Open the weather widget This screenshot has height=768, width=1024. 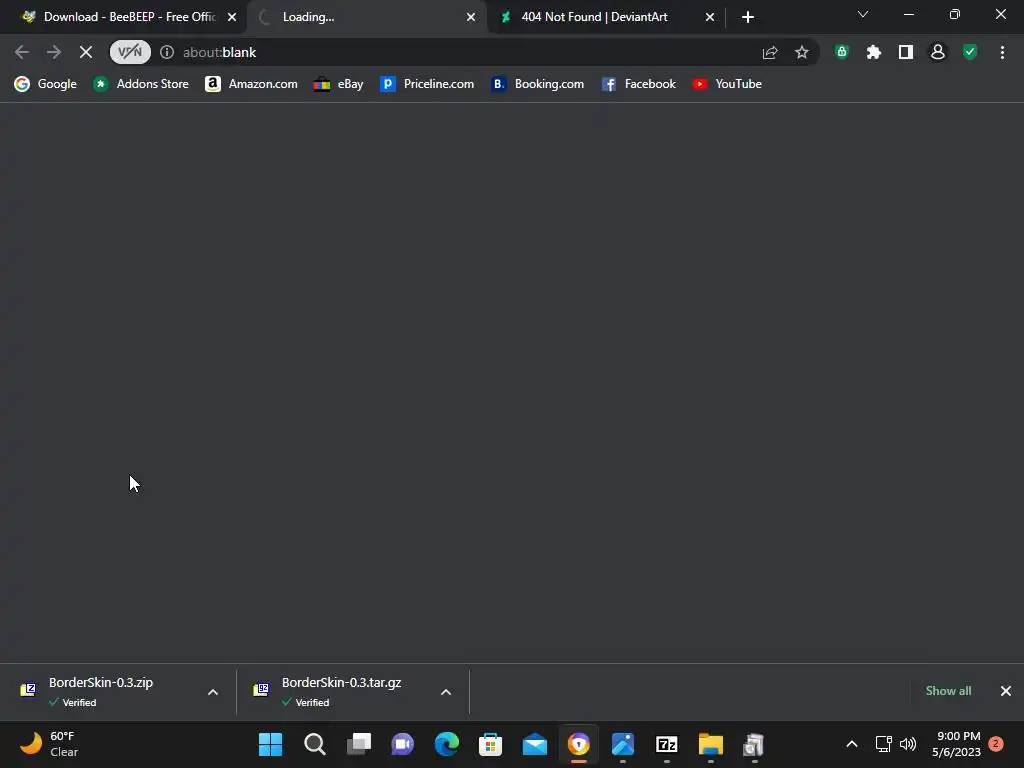49,744
